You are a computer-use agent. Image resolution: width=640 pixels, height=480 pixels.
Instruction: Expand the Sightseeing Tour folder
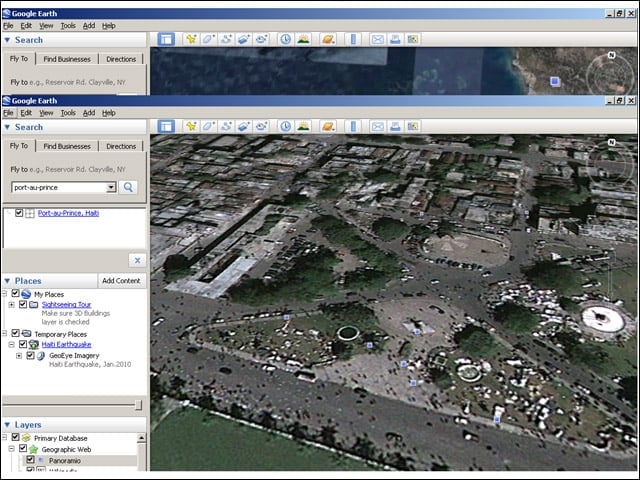pos(11,304)
